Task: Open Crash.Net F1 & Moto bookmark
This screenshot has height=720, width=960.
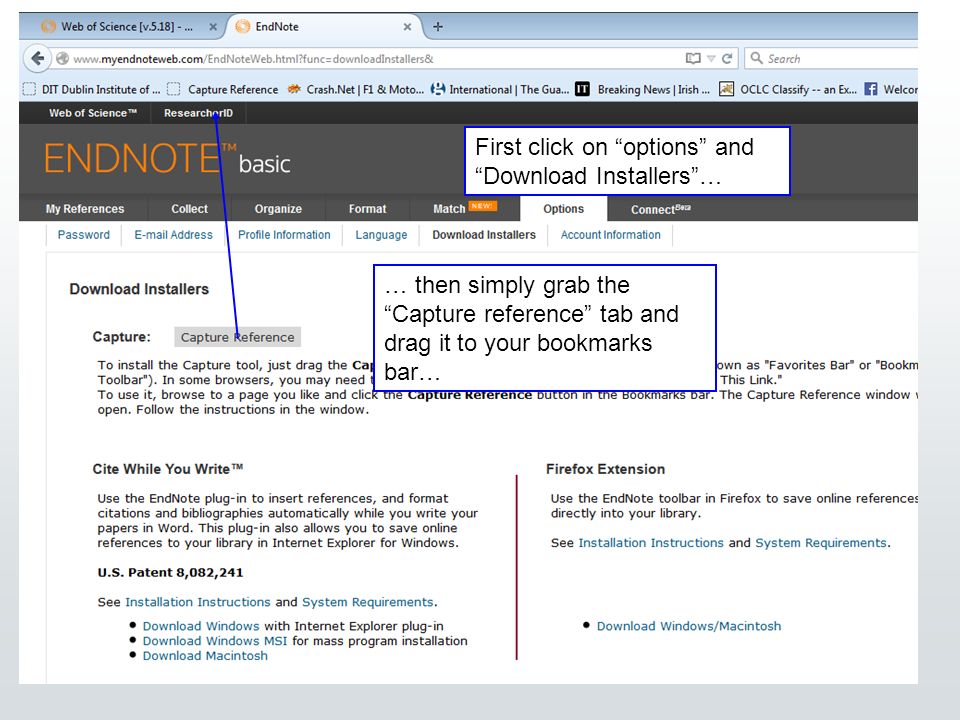Action: click(356, 89)
